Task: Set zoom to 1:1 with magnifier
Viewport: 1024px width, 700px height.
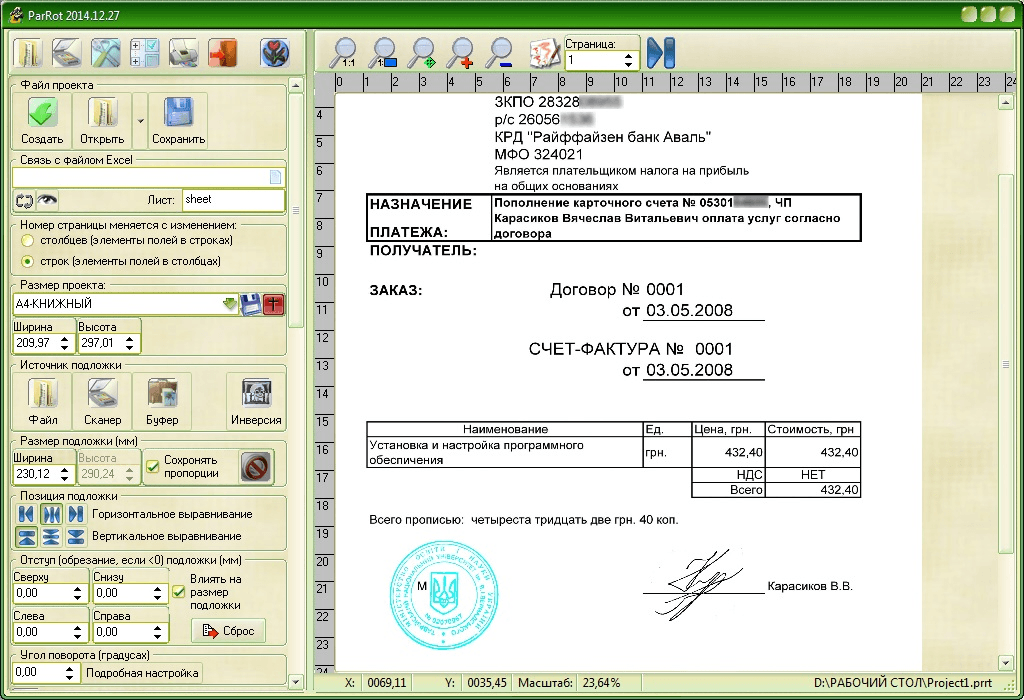Action: (344, 53)
